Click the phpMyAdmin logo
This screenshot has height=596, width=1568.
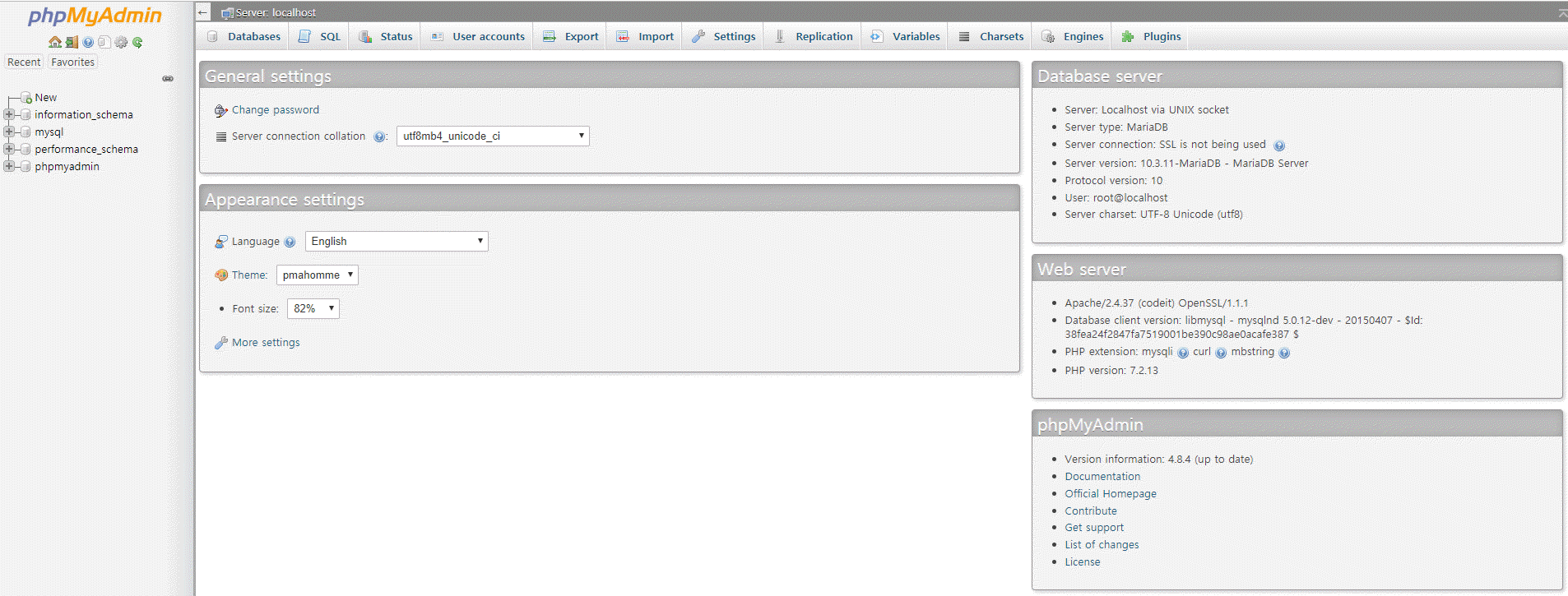point(95,16)
